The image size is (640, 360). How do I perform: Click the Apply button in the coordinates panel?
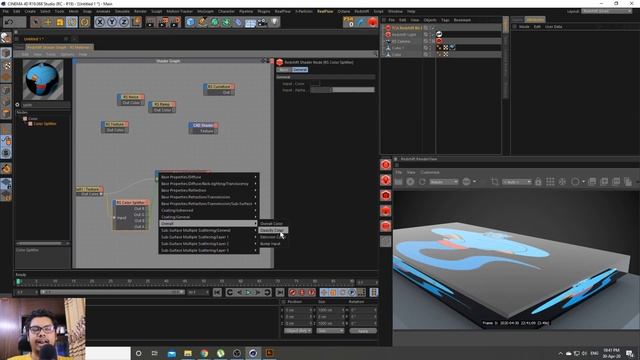coord(363,331)
